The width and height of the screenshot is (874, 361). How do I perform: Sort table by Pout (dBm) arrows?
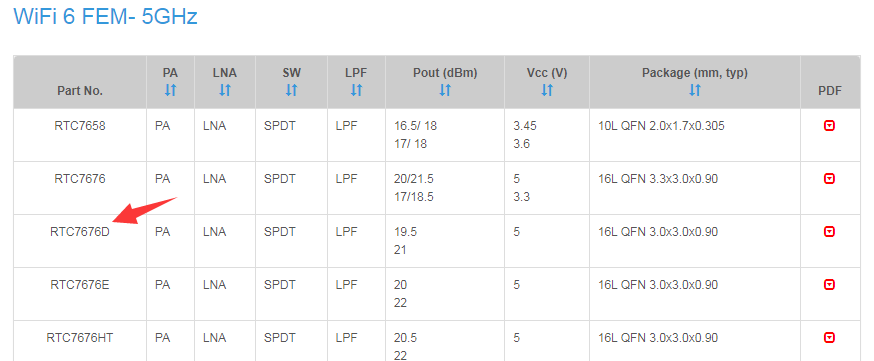pyautogui.click(x=445, y=90)
